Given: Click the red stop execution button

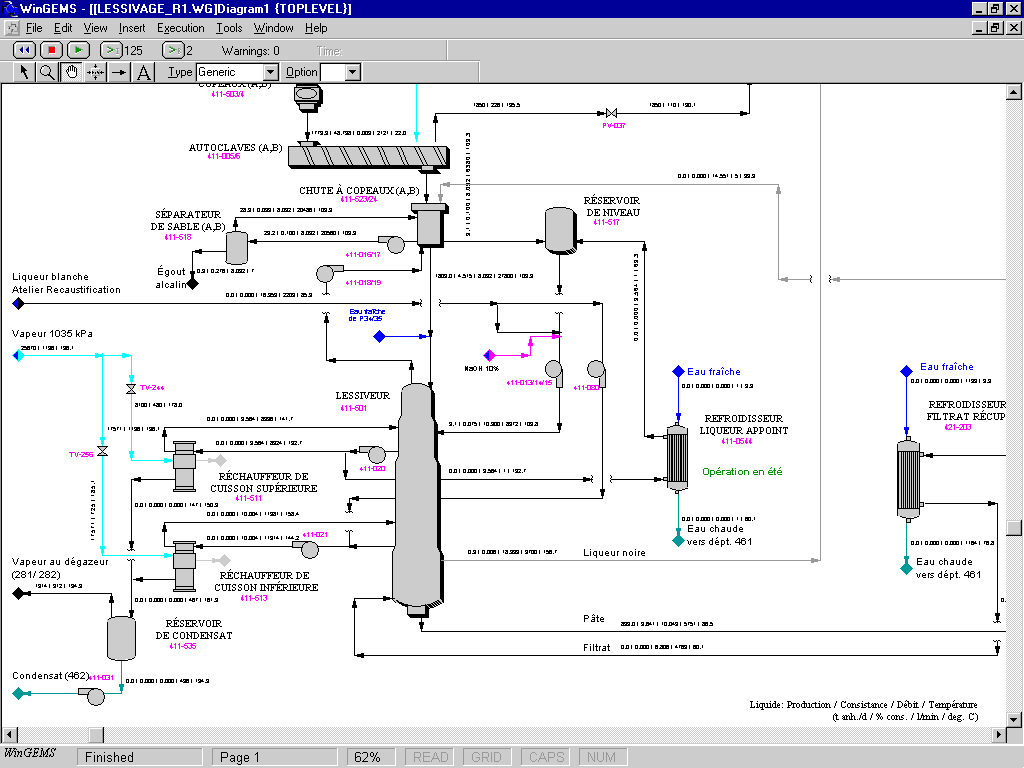Looking at the screenshot, I should pos(51,48).
